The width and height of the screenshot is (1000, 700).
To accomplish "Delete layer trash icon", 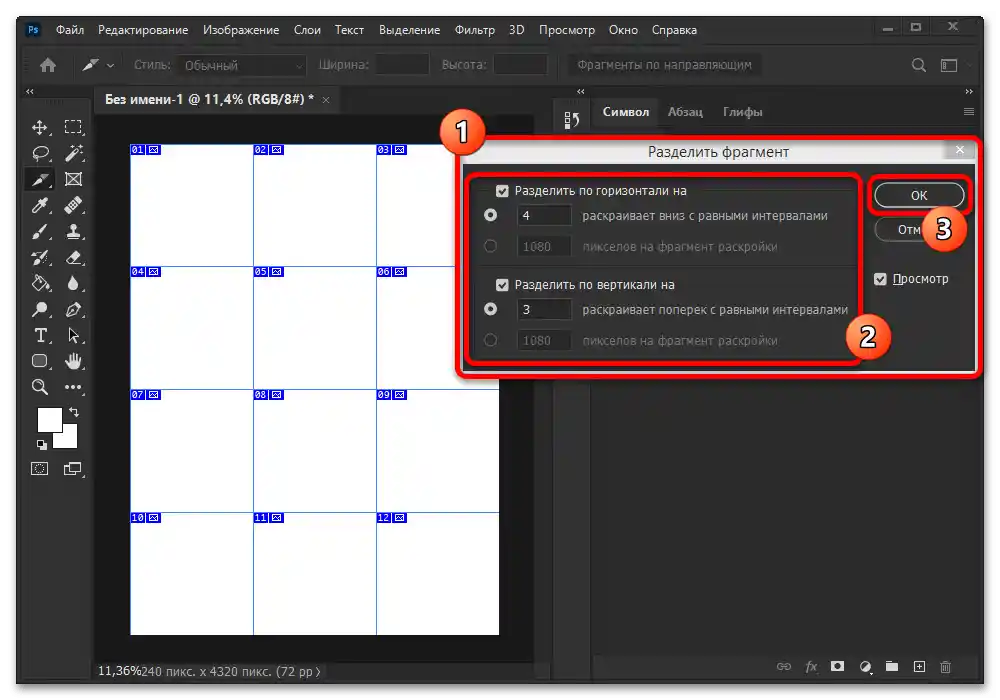I will [x=945, y=666].
